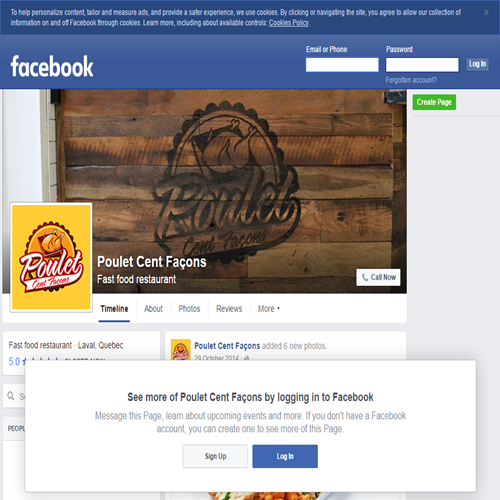500x500 pixels.
Task: Open the About tab
Action: pos(153,309)
